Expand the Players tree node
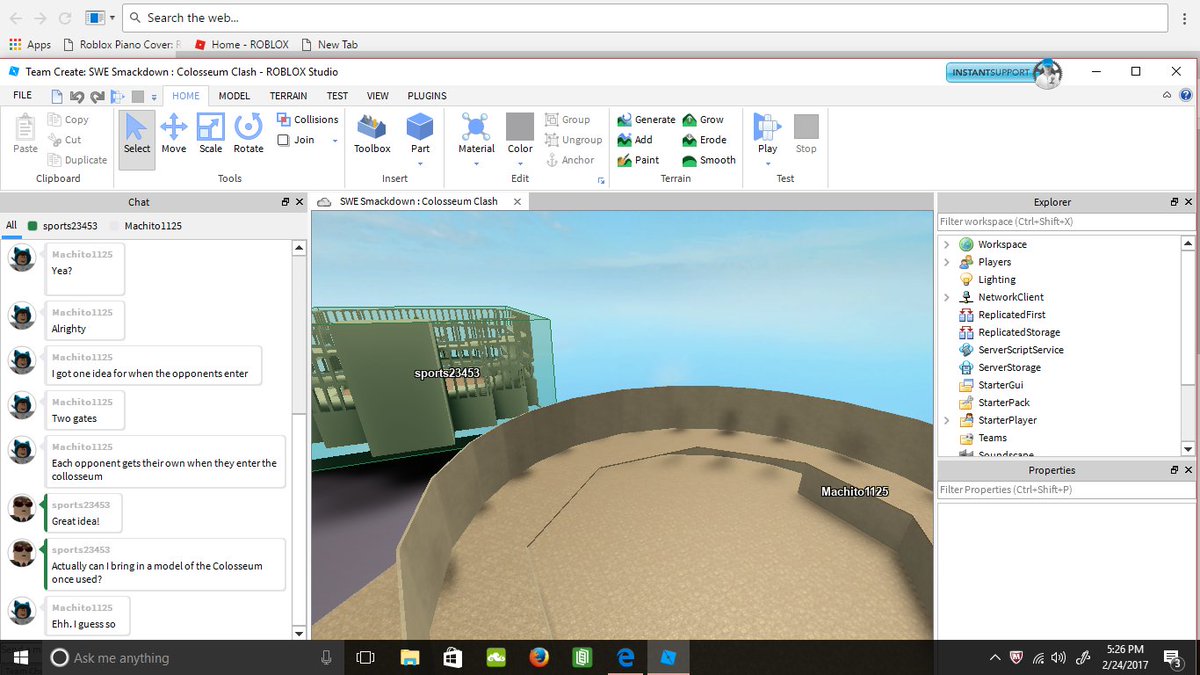1200x675 pixels. pos(947,262)
